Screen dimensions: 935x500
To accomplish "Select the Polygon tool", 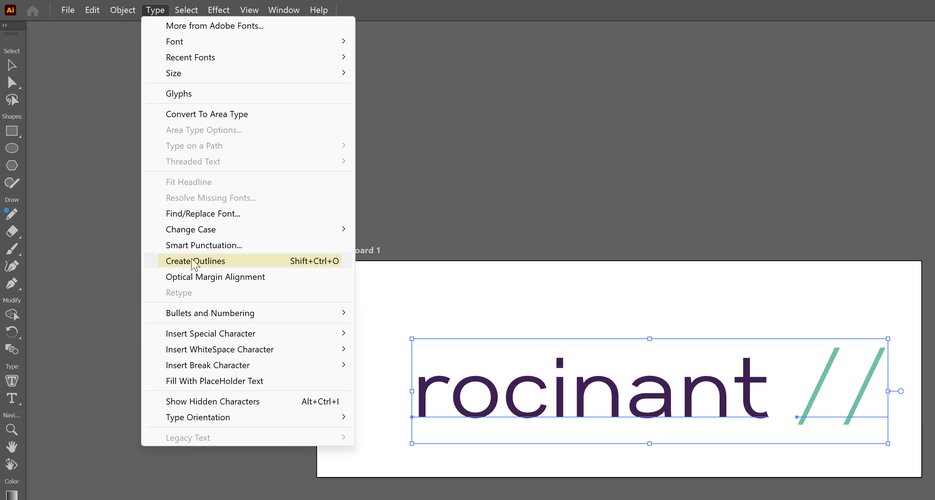I will click(x=11, y=166).
